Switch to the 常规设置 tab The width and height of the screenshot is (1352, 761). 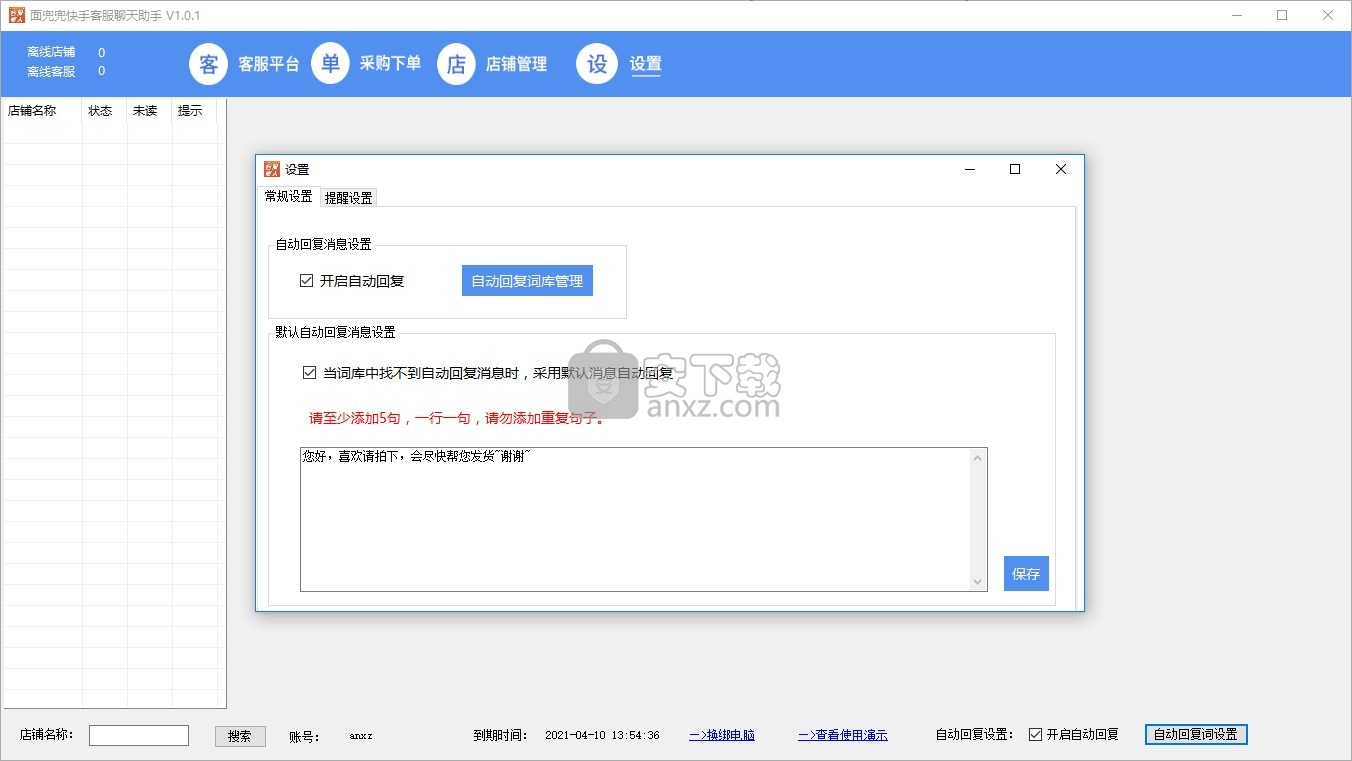[288, 196]
